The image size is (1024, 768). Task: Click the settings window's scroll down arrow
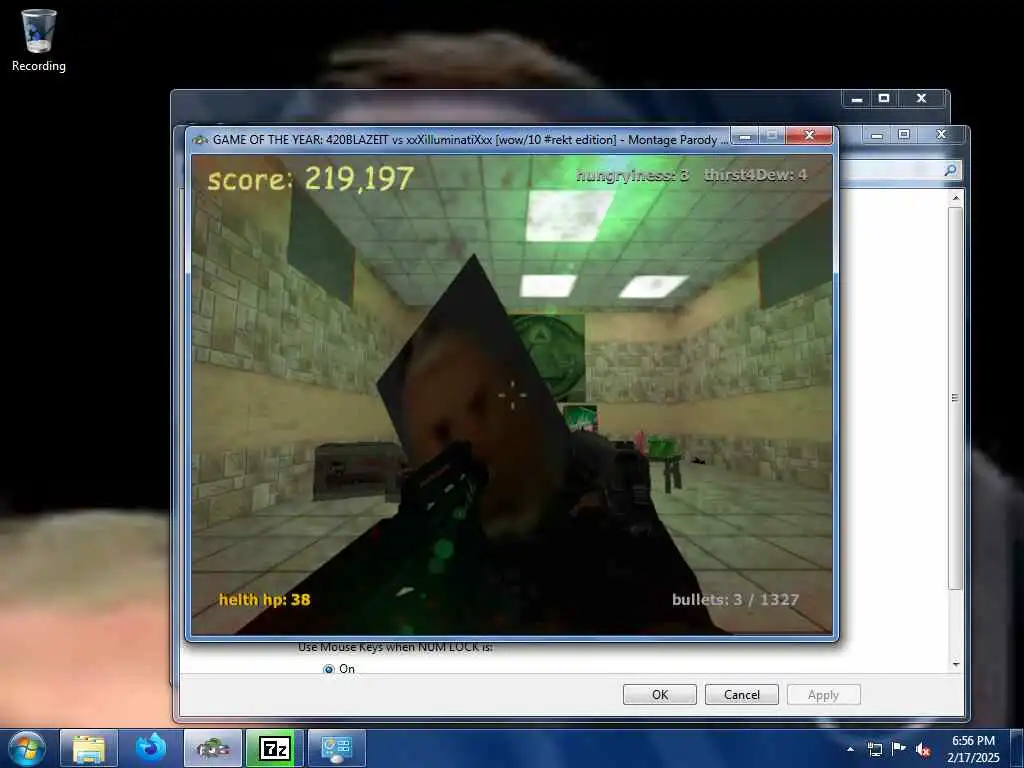tap(955, 664)
